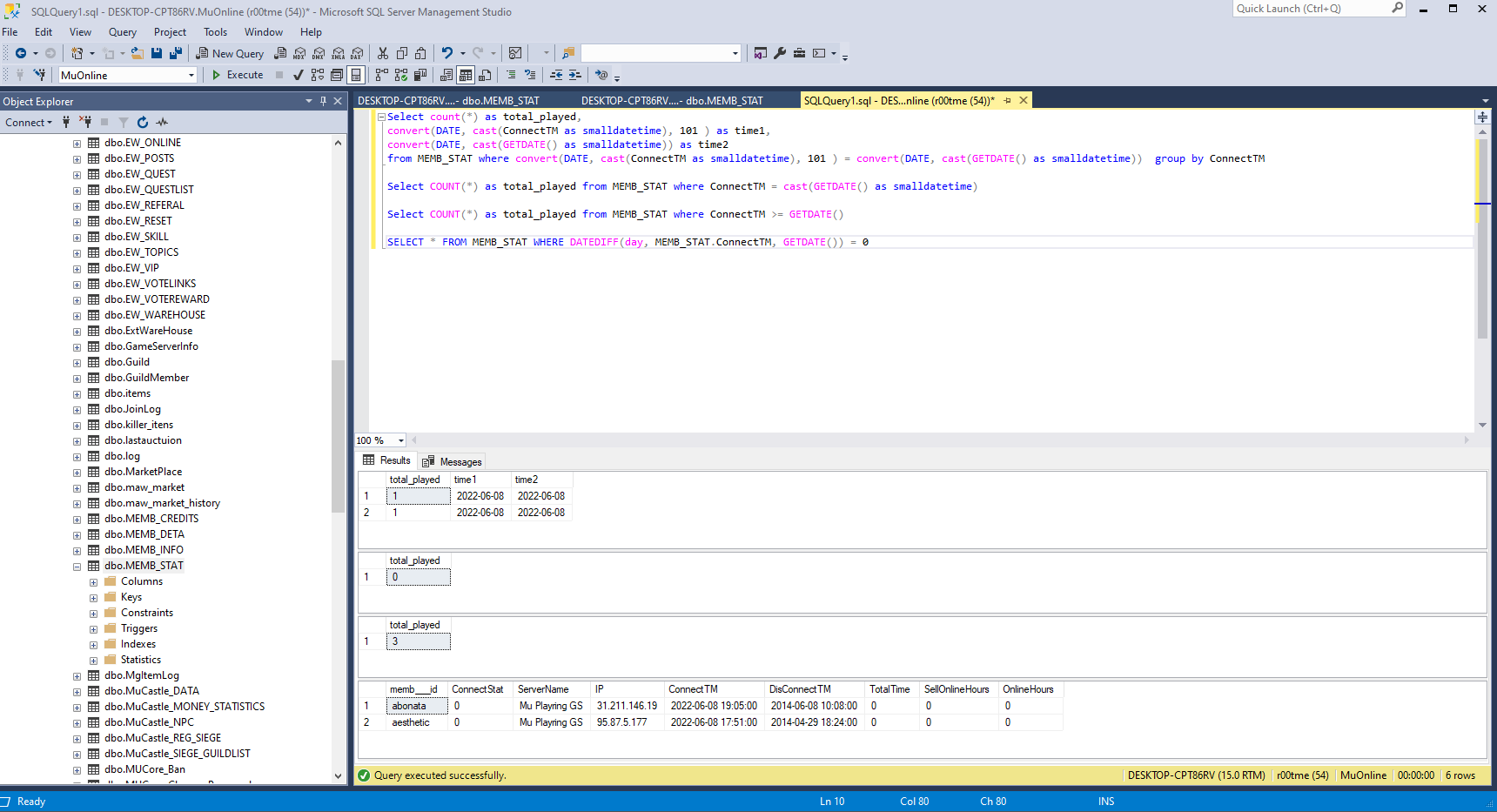This screenshot has width=1497, height=812.
Task: Switch to the Messages tab
Action: click(452, 461)
